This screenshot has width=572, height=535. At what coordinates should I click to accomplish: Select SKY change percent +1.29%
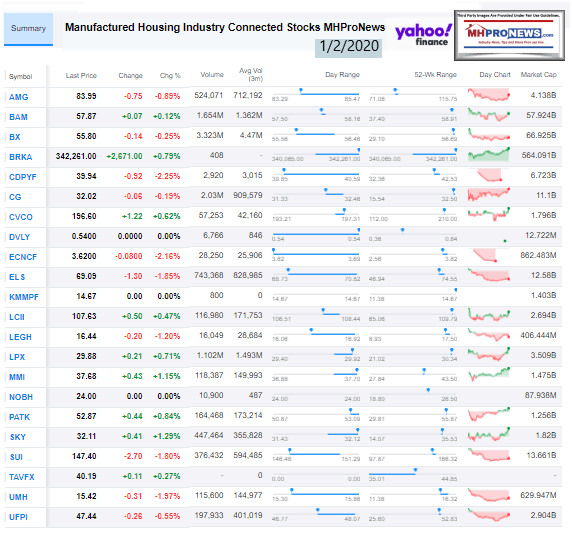pos(167,437)
